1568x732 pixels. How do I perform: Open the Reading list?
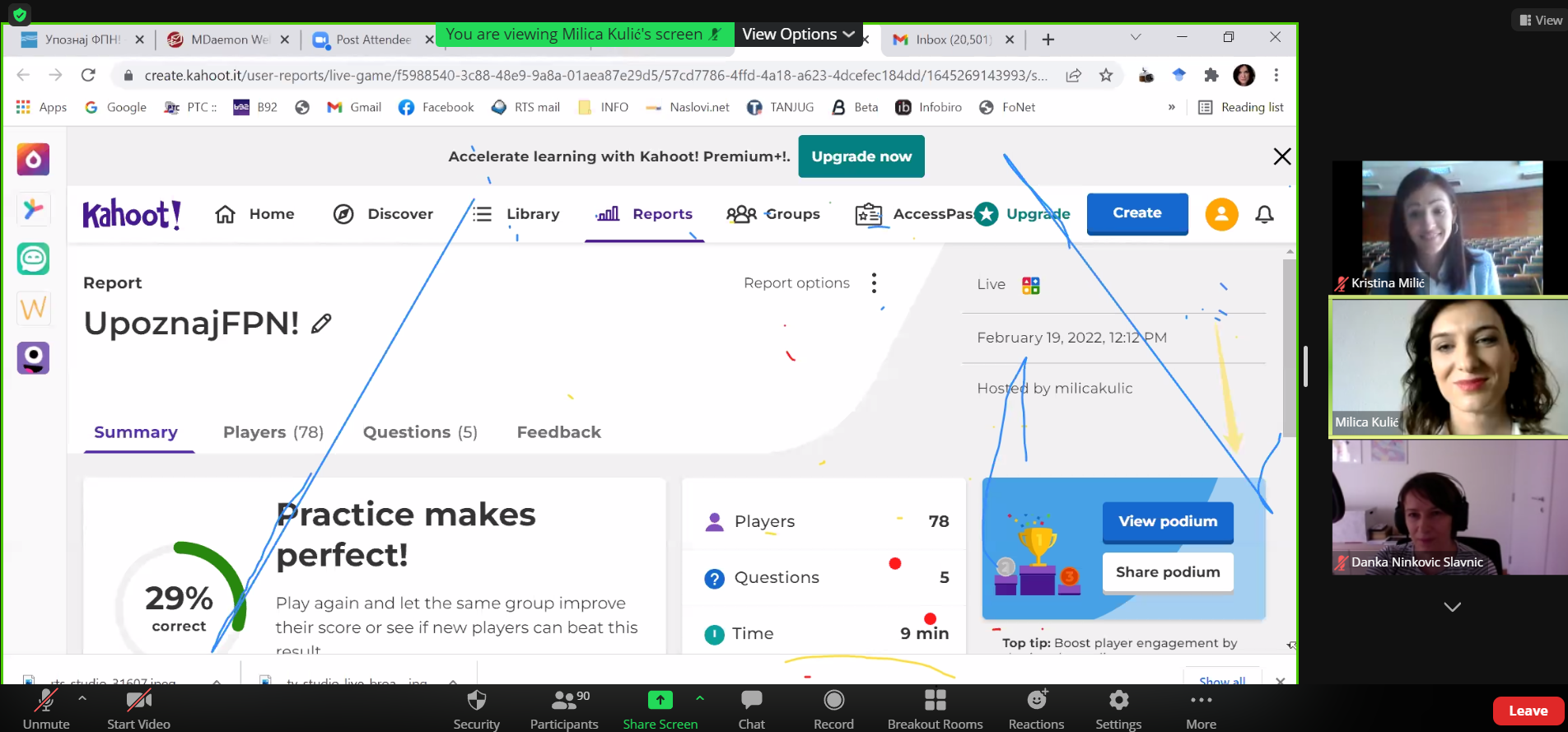coord(1240,107)
